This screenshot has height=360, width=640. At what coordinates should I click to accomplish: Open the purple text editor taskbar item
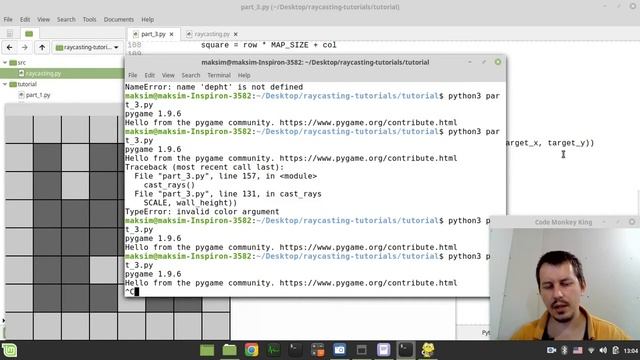[384, 350]
